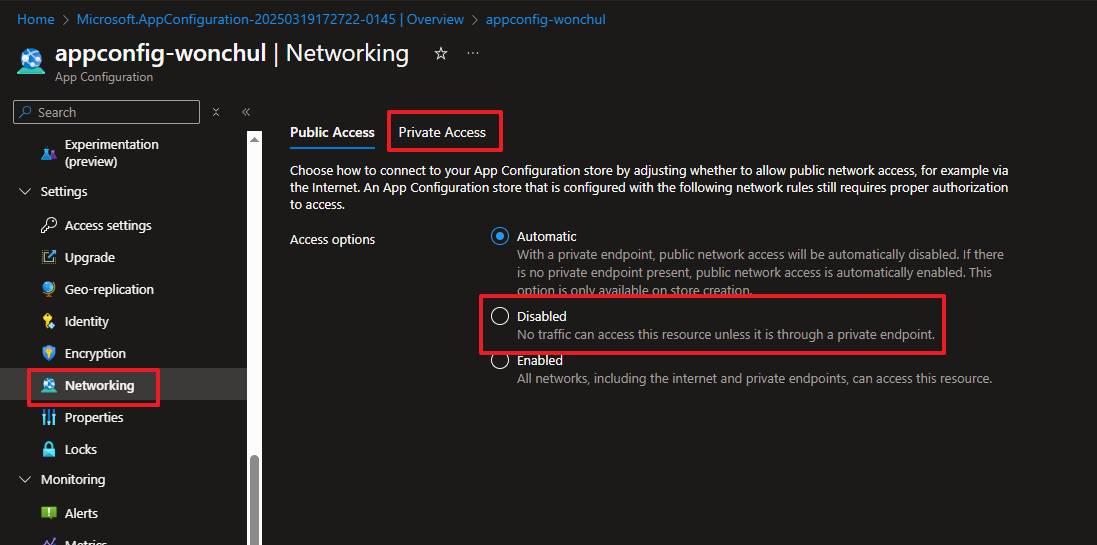
Task: Open the Access settings menu item
Action: point(108,225)
